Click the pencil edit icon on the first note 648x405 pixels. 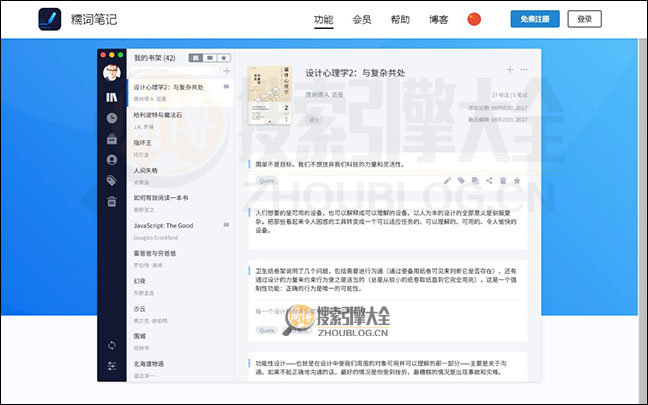point(447,181)
